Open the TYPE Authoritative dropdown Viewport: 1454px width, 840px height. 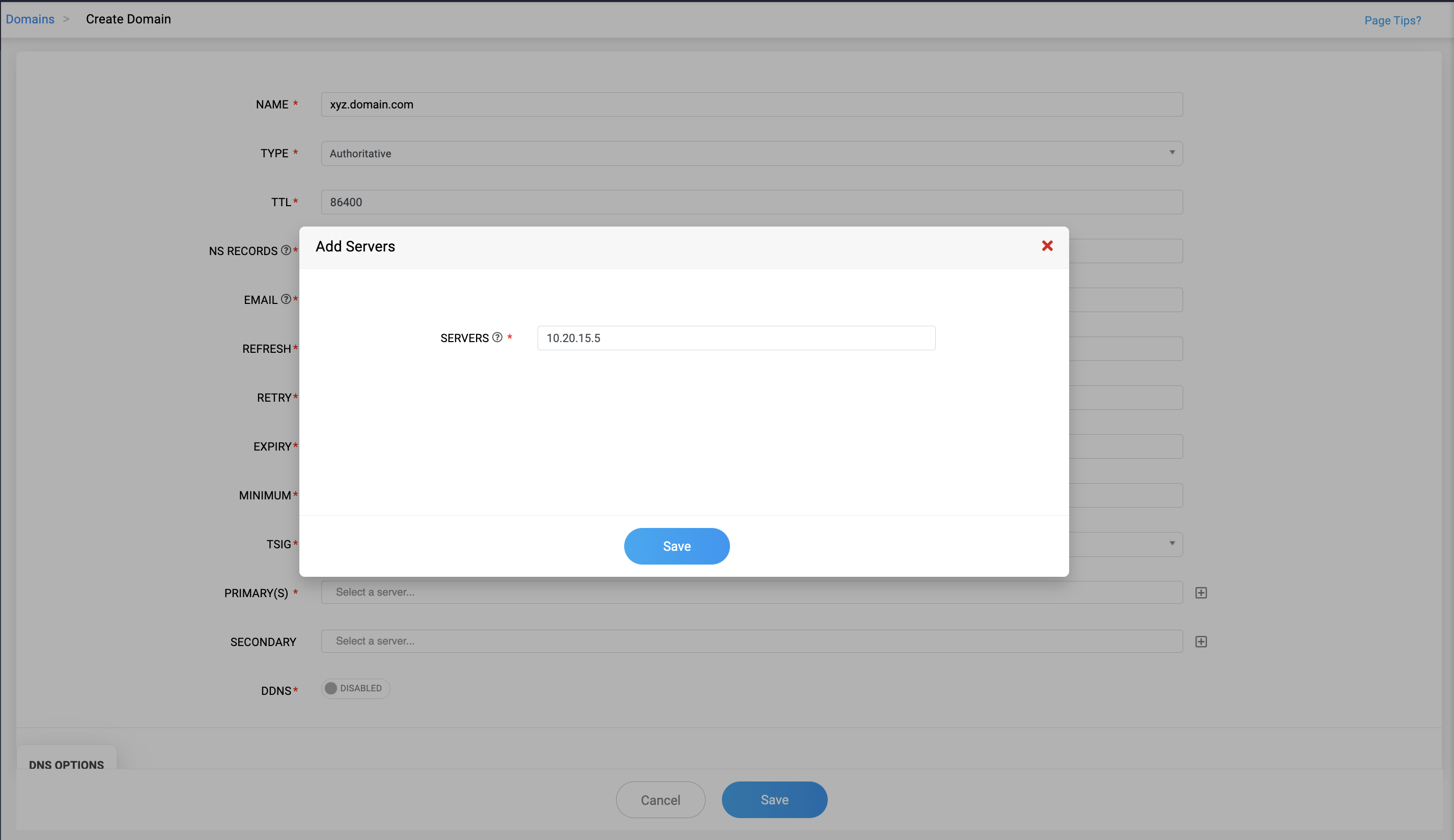(x=751, y=153)
